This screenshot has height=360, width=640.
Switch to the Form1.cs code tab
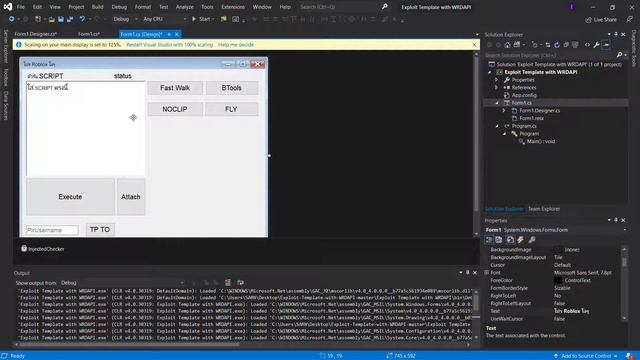coord(89,34)
